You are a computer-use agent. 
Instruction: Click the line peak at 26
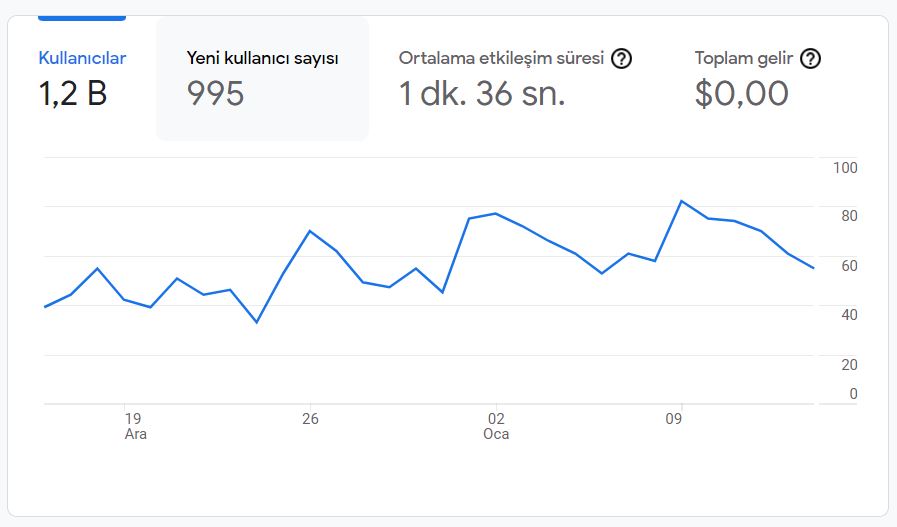pyautogui.click(x=309, y=231)
